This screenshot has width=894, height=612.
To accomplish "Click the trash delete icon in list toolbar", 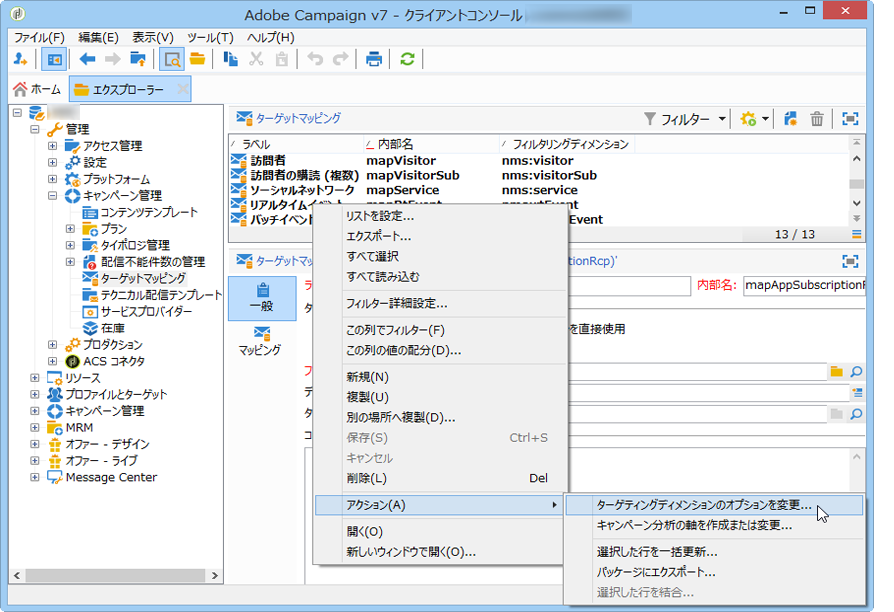I will pyautogui.click(x=816, y=119).
